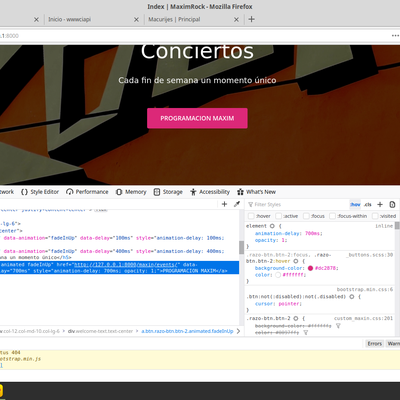Filter console by Errors button
The height and width of the screenshot is (400, 400).
pyautogui.click(x=374, y=343)
